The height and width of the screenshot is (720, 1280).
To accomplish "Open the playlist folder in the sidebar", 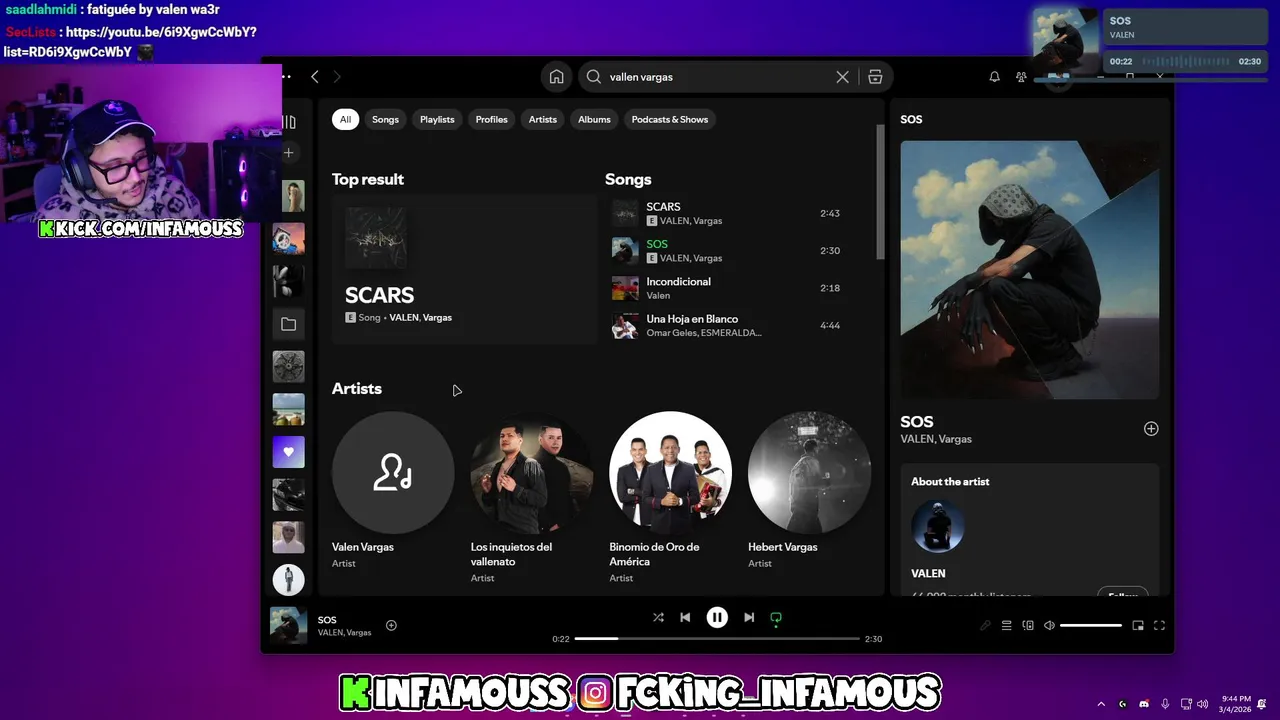I will (x=289, y=324).
